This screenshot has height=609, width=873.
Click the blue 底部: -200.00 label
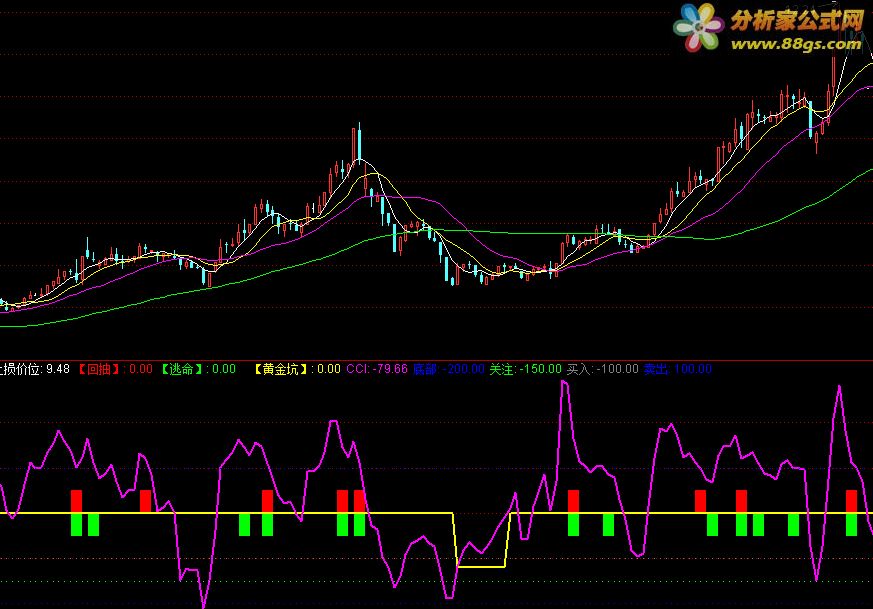point(449,369)
